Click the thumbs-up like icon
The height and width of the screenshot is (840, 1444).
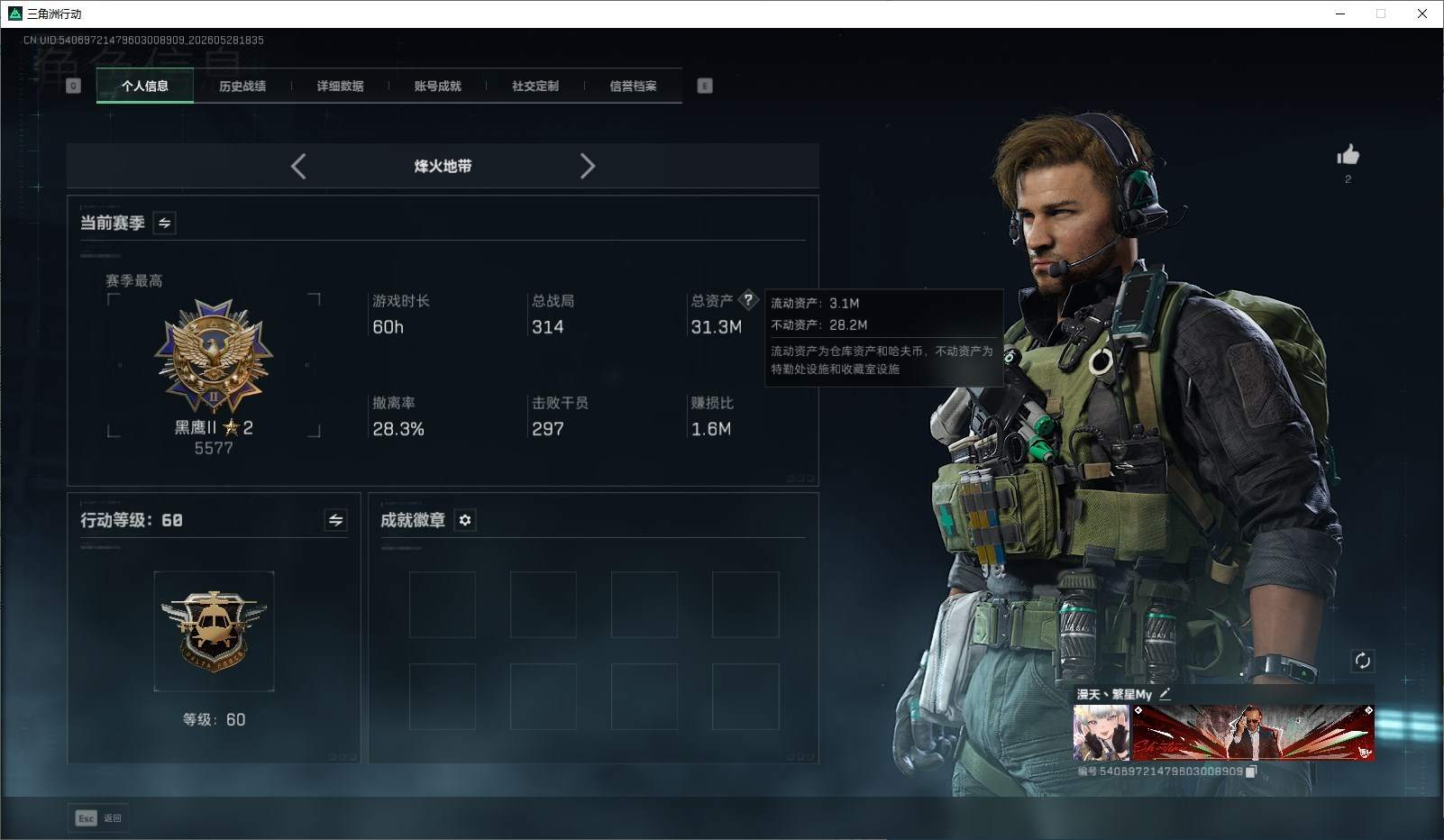[1348, 155]
